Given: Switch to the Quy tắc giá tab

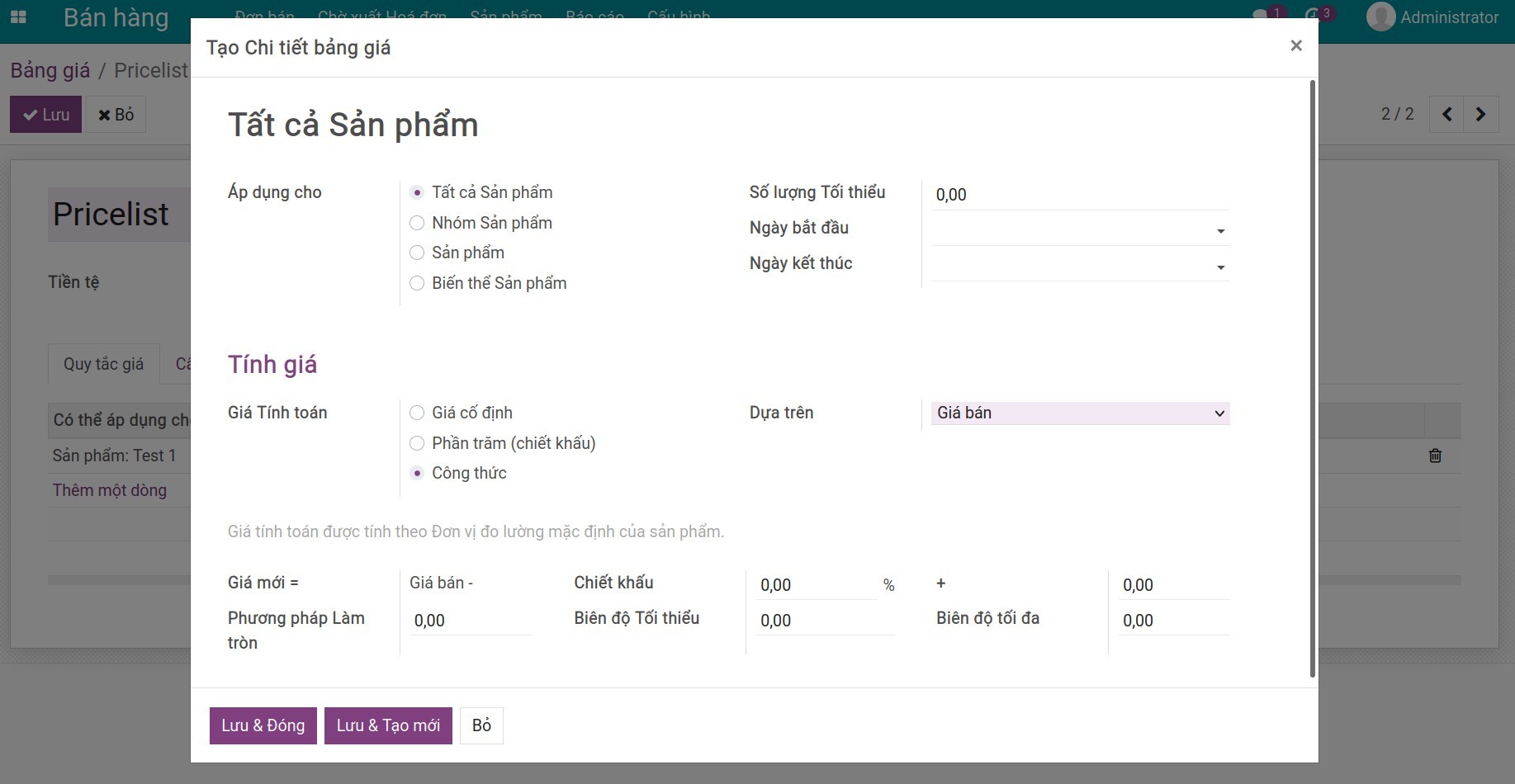Looking at the screenshot, I should [x=103, y=364].
